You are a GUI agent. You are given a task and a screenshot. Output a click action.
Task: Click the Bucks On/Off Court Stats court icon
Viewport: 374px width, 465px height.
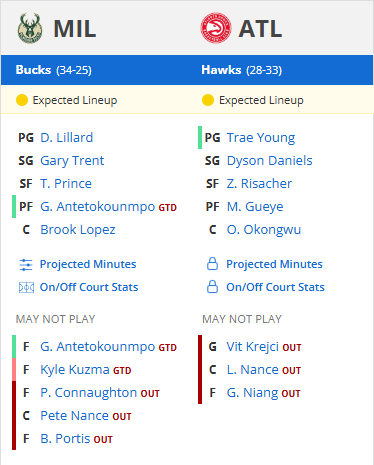(x=26, y=287)
